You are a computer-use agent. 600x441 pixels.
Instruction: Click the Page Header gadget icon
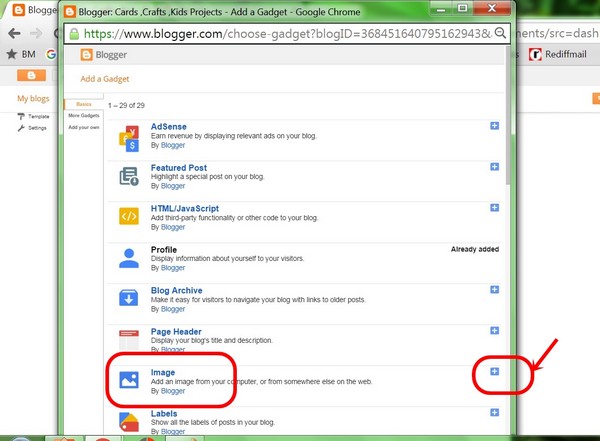tap(129, 339)
